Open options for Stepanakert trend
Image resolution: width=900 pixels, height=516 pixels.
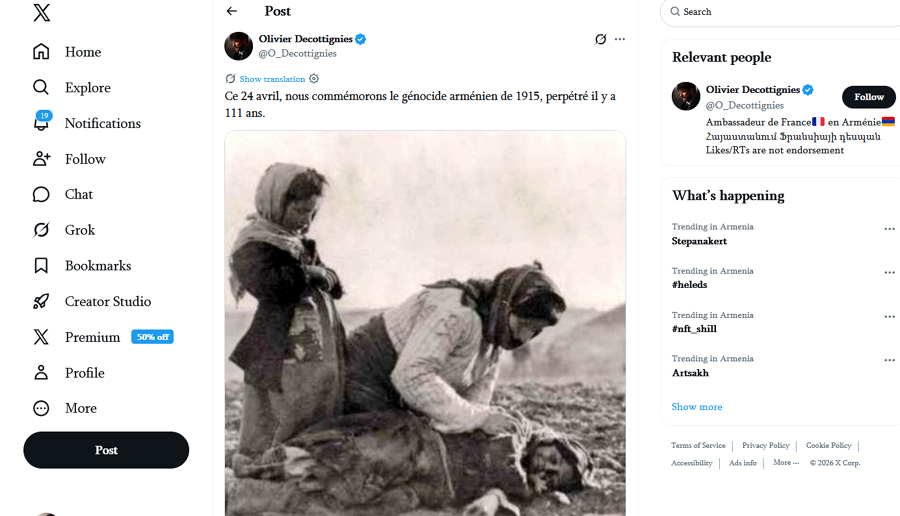tap(889, 229)
